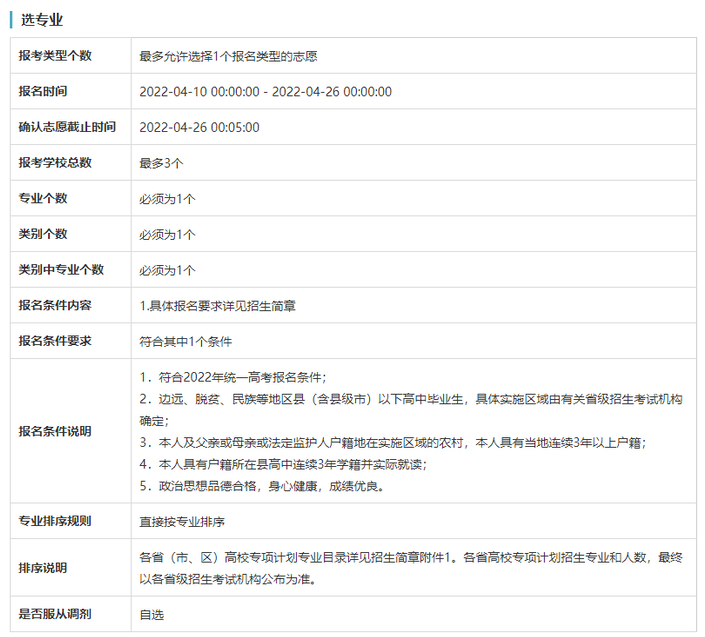Select the value 最多3个
The height and width of the screenshot is (637, 705).
click(161, 163)
